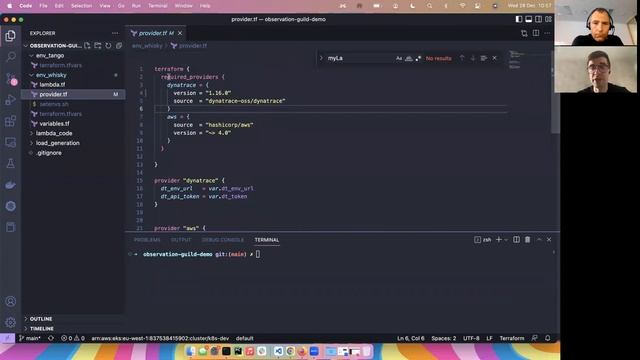Open Explorer views and more actions menu

coord(115,33)
